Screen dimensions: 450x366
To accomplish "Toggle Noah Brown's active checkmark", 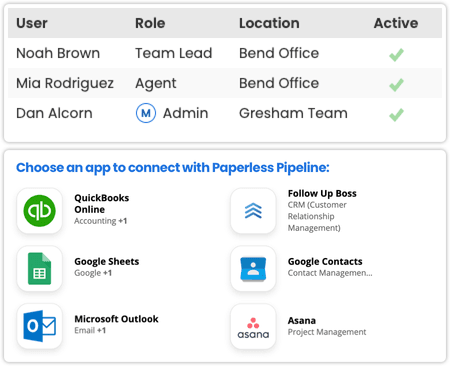I will click(396, 55).
